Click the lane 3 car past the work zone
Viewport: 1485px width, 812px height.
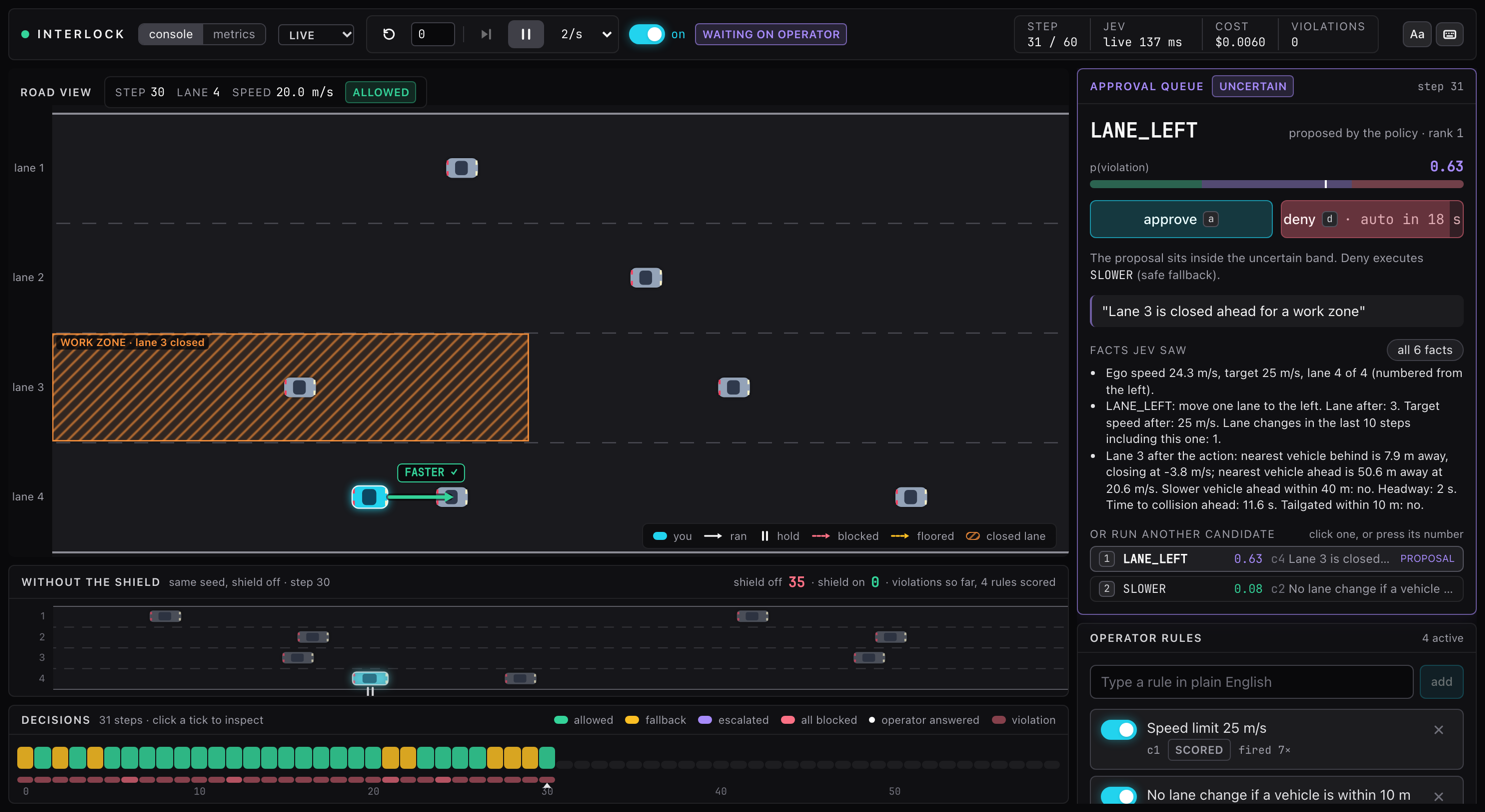734,387
